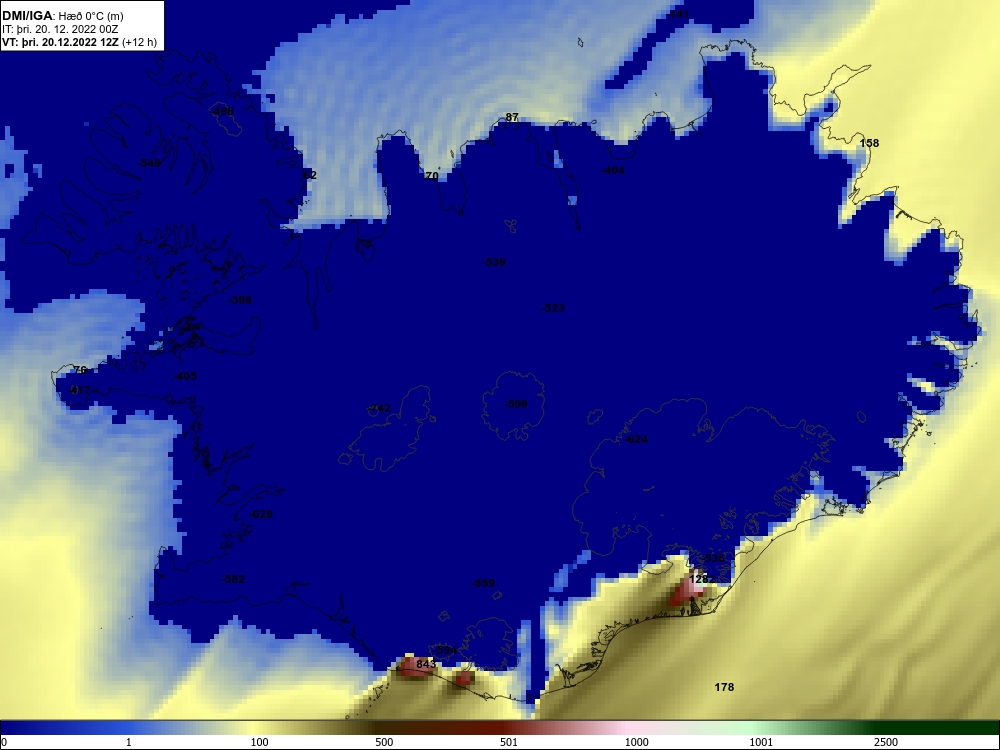Click the '-549' value in the Westfjords

click(x=149, y=163)
